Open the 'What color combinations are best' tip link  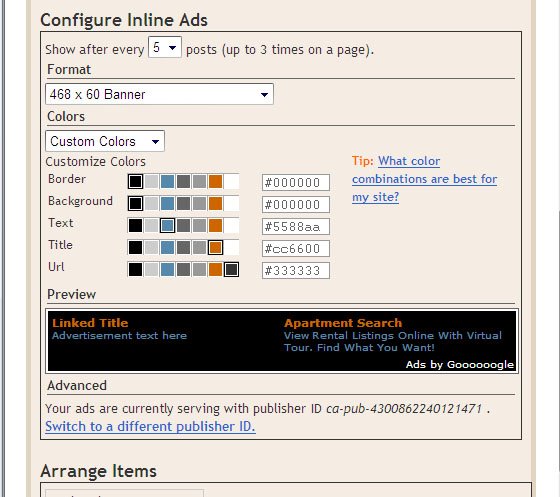tap(424, 179)
